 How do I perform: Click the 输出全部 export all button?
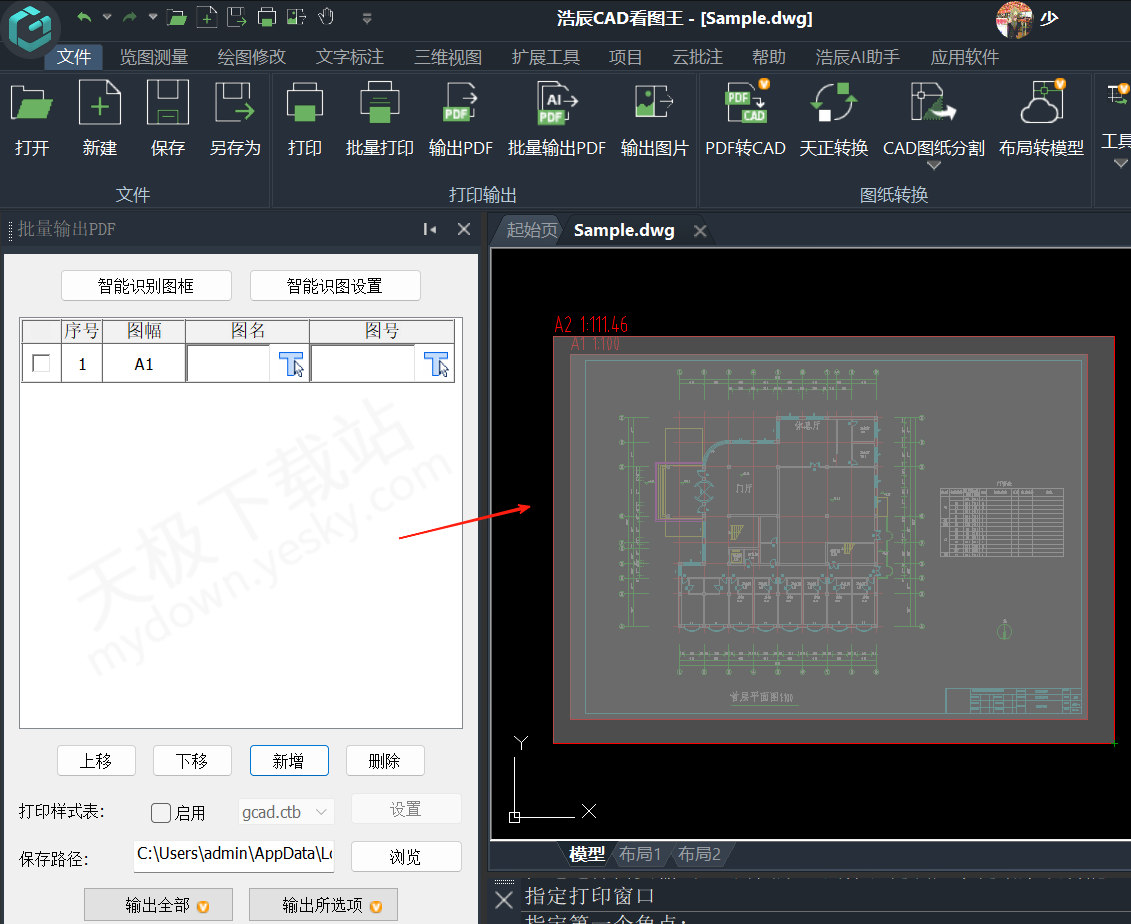[x=159, y=905]
